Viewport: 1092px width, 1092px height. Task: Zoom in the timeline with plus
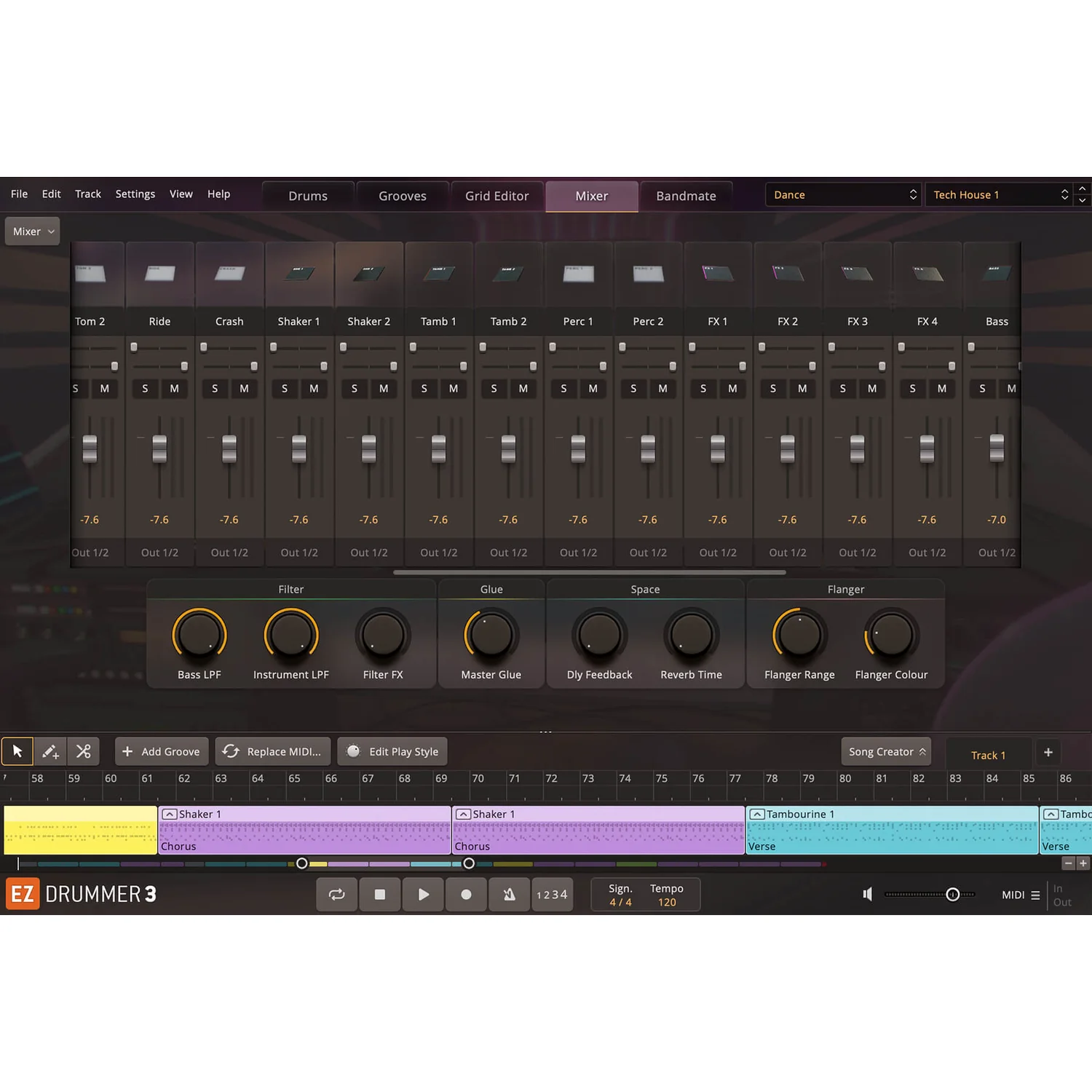pos(1083,863)
